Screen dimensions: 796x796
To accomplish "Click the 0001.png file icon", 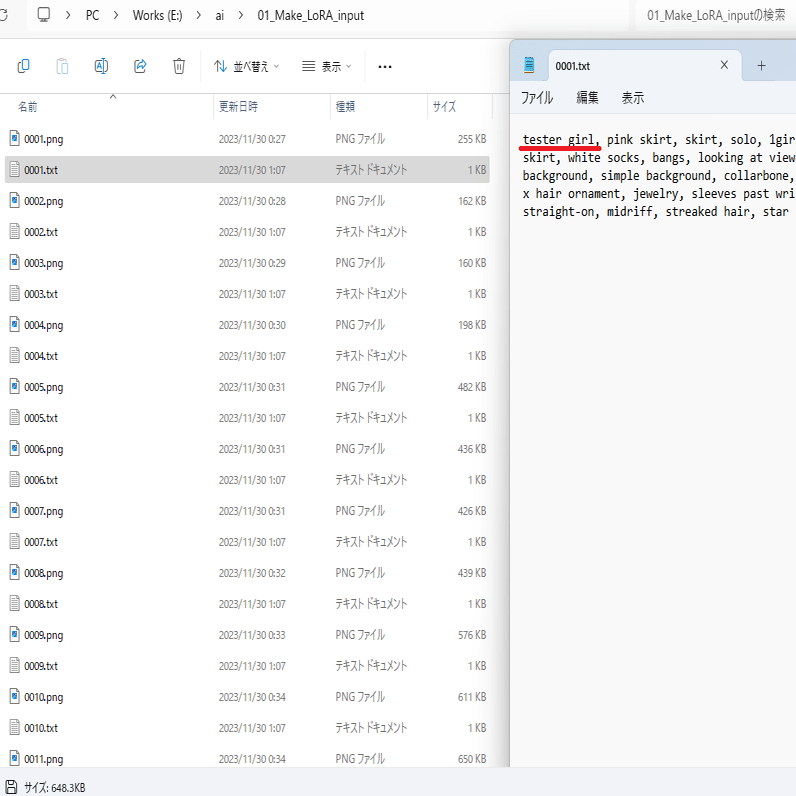I will [x=15, y=138].
